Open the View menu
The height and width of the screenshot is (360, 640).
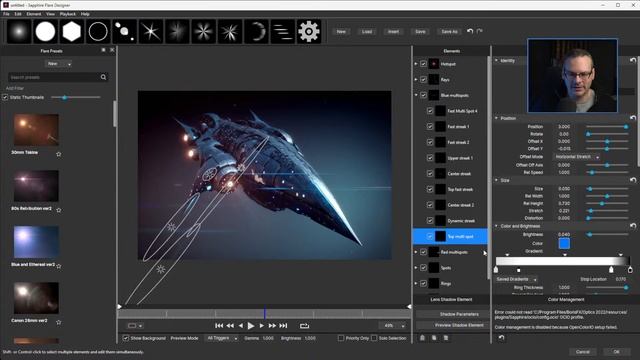tap(50, 14)
